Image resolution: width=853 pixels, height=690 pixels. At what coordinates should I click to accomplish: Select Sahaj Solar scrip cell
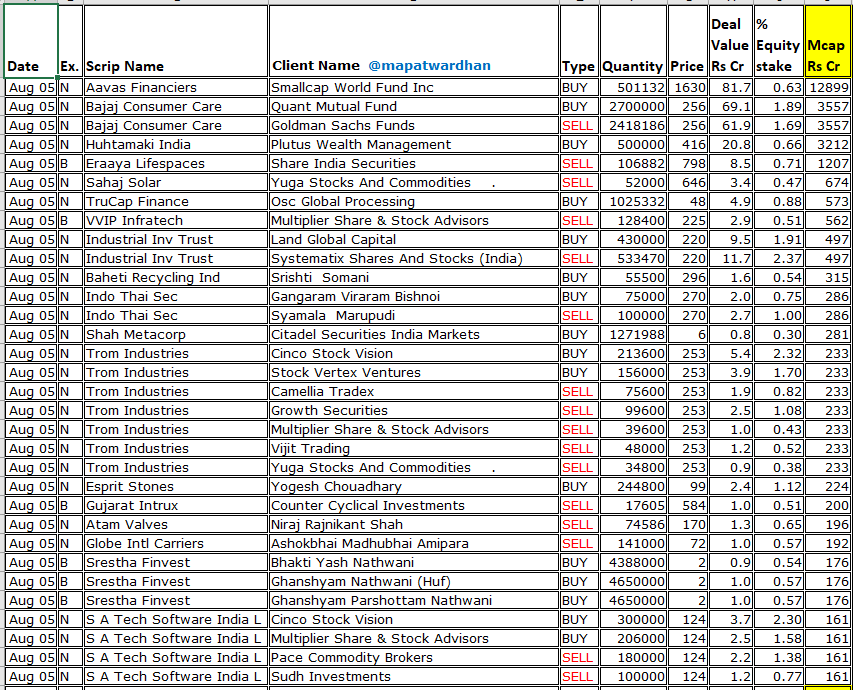[x=176, y=183]
